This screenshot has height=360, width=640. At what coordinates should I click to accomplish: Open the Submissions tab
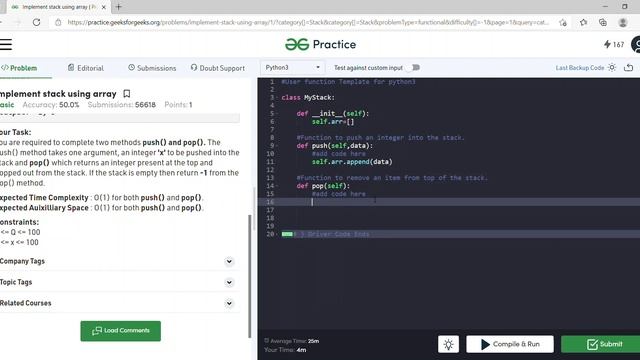tap(152, 68)
